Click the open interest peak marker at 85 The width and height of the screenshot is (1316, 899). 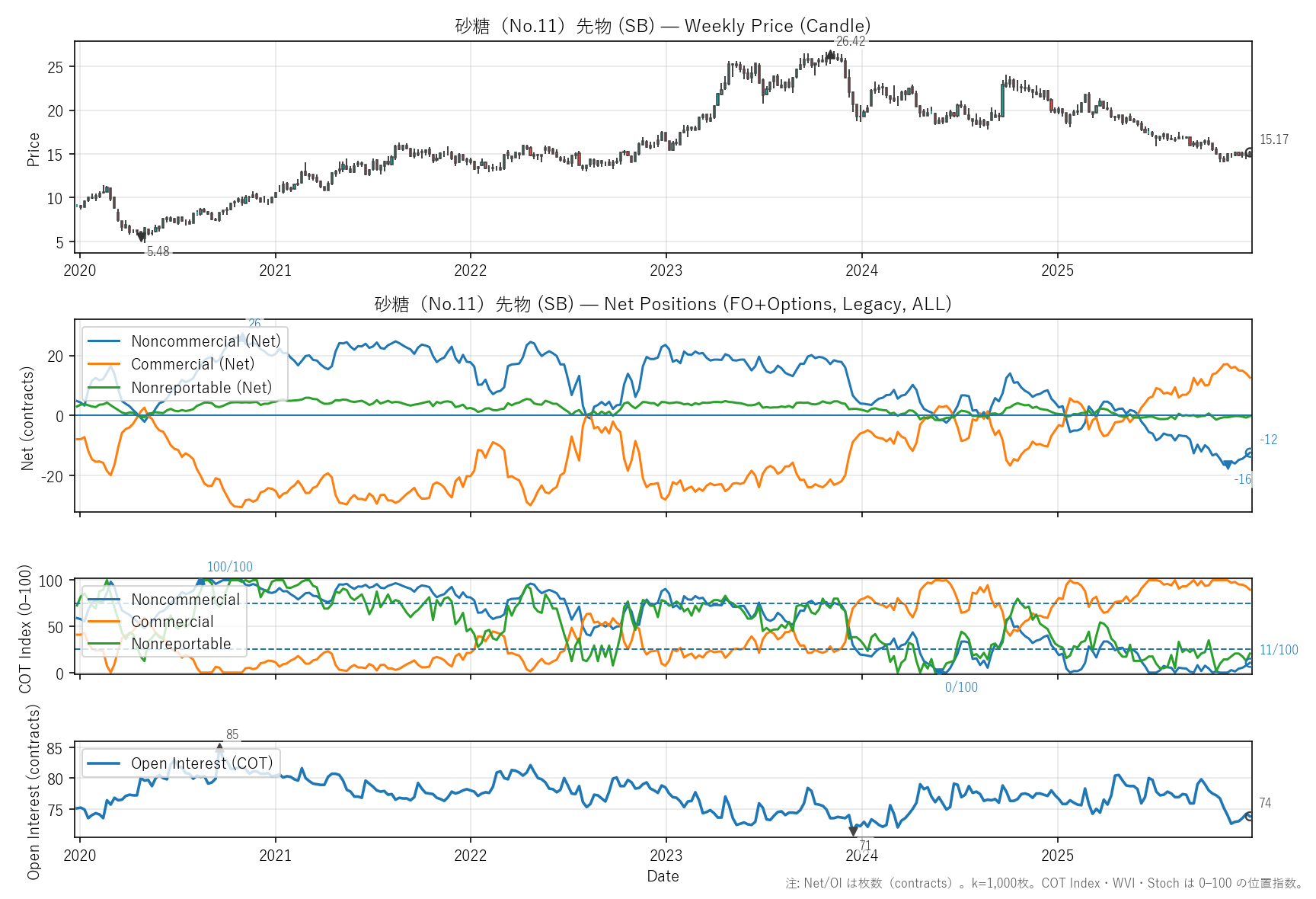220,747
